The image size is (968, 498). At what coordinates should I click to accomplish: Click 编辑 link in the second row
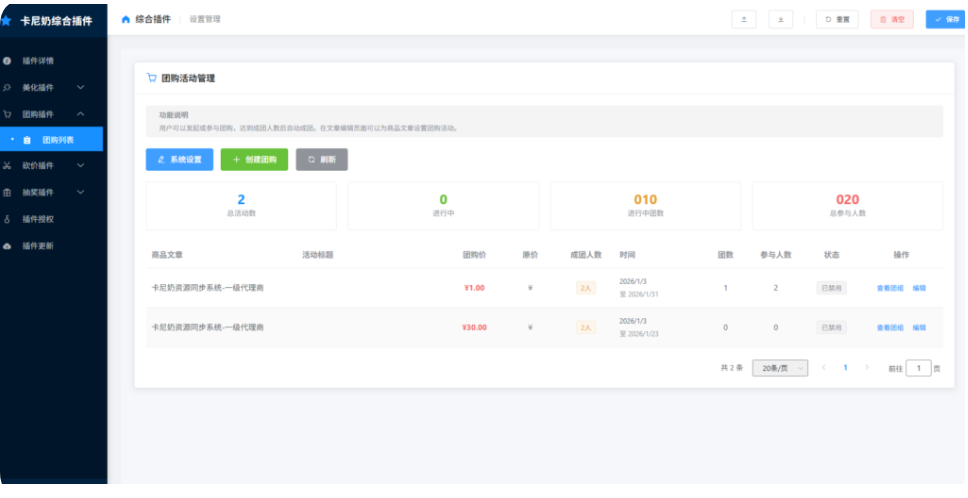coord(919,327)
